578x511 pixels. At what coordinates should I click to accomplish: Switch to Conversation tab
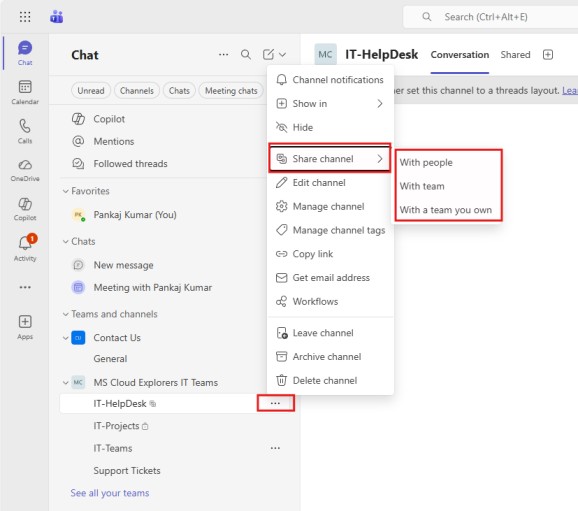(460, 55)
